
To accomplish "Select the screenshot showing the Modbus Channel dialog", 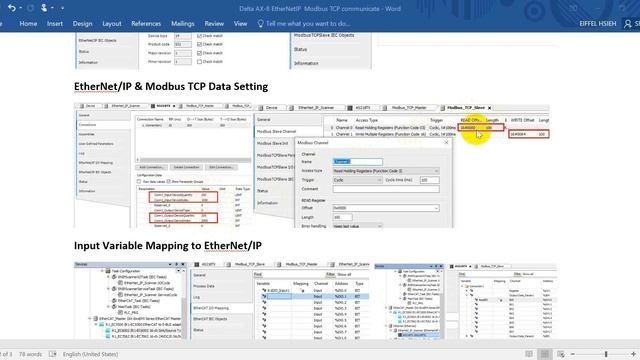I will [402, 165].
